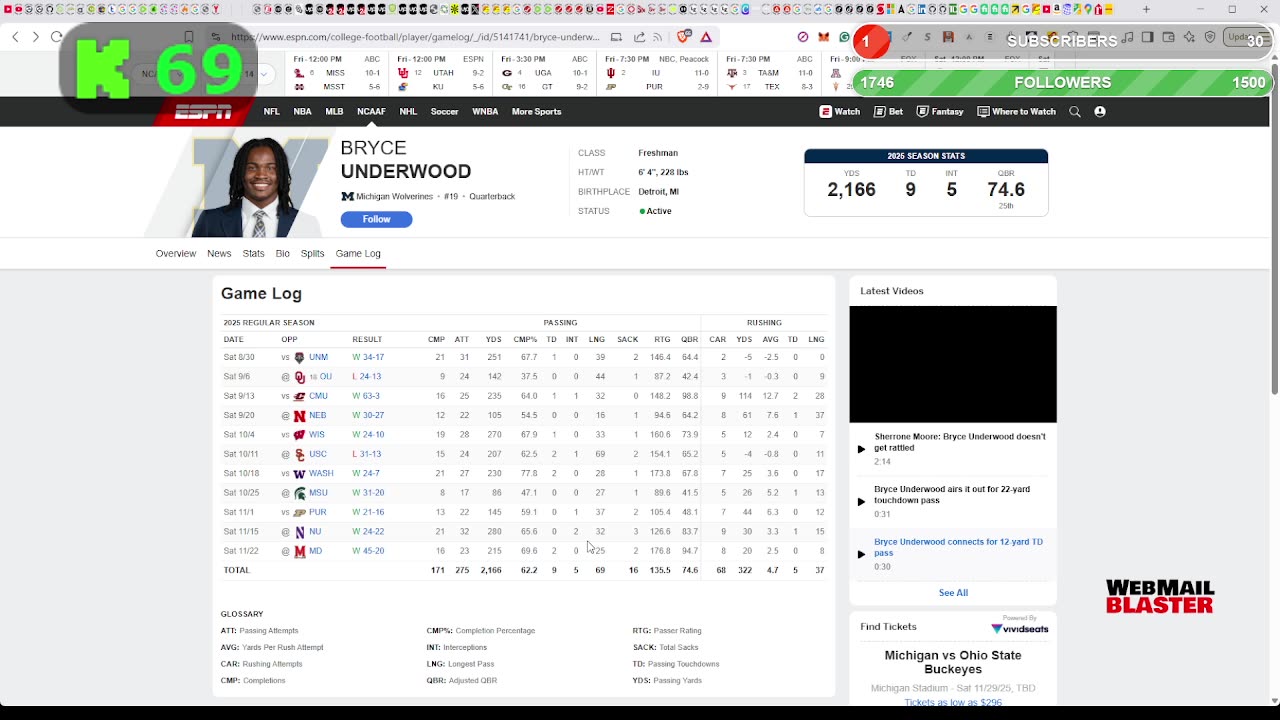This screenshot has height=720, width=1280.
Task: Open Brave Rewards triangle icon
Action: point(706,37)
